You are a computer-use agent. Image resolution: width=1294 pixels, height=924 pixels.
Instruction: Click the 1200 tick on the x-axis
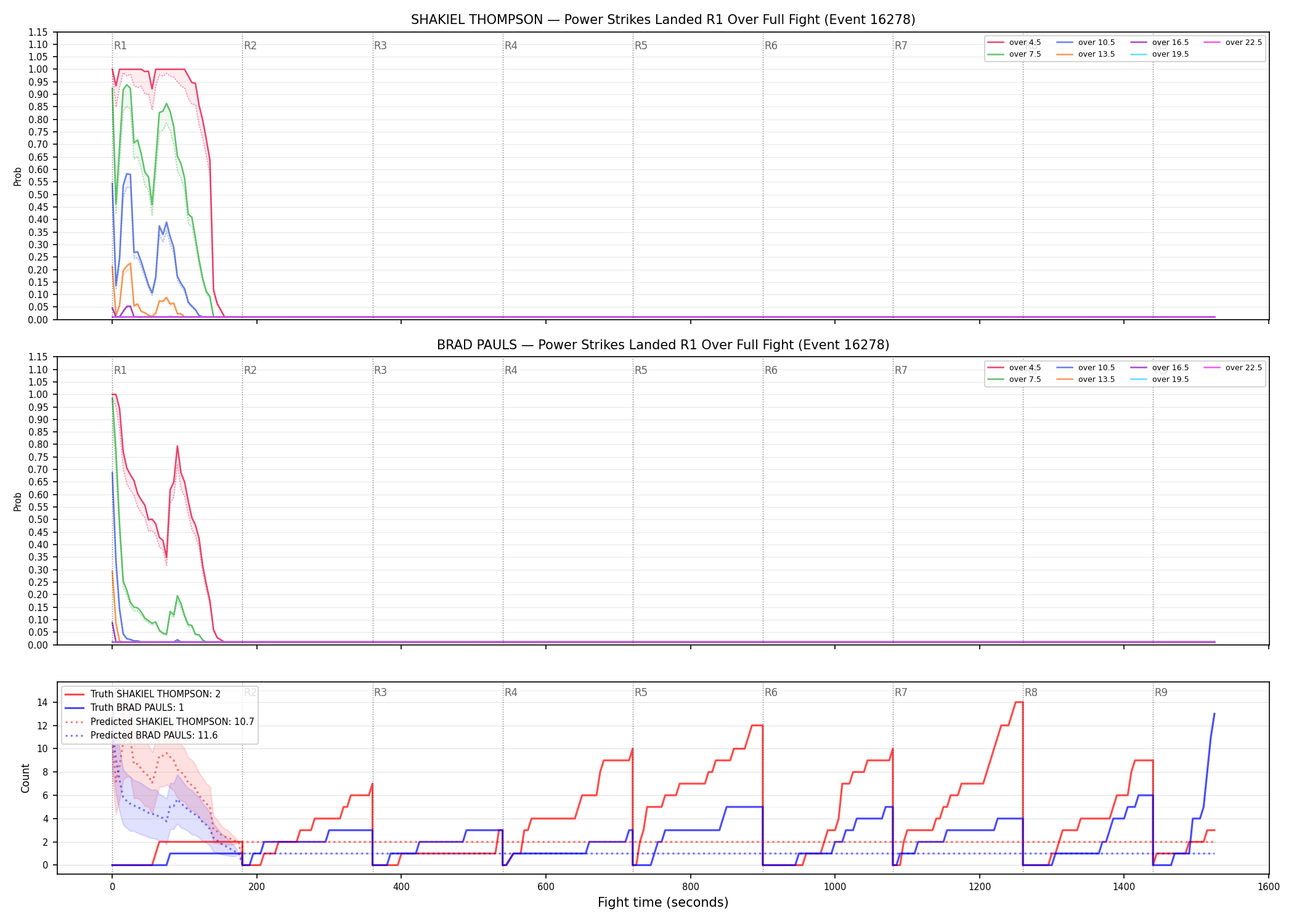[x=980, y=887]
